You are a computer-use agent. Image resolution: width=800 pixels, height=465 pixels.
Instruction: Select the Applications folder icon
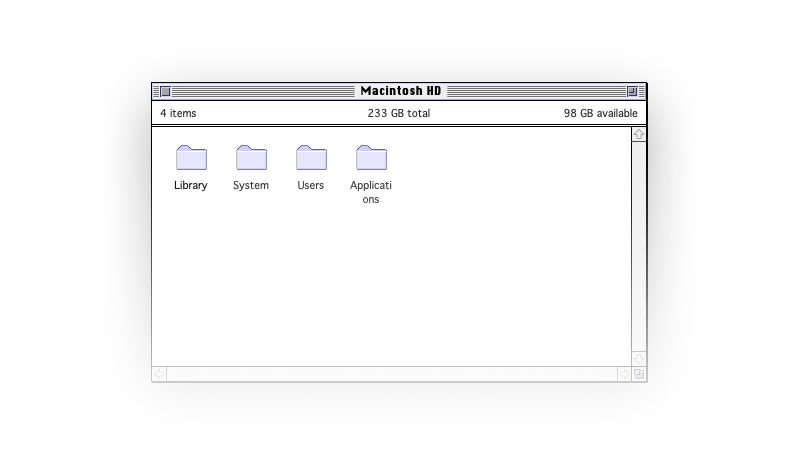pos(371,158)
